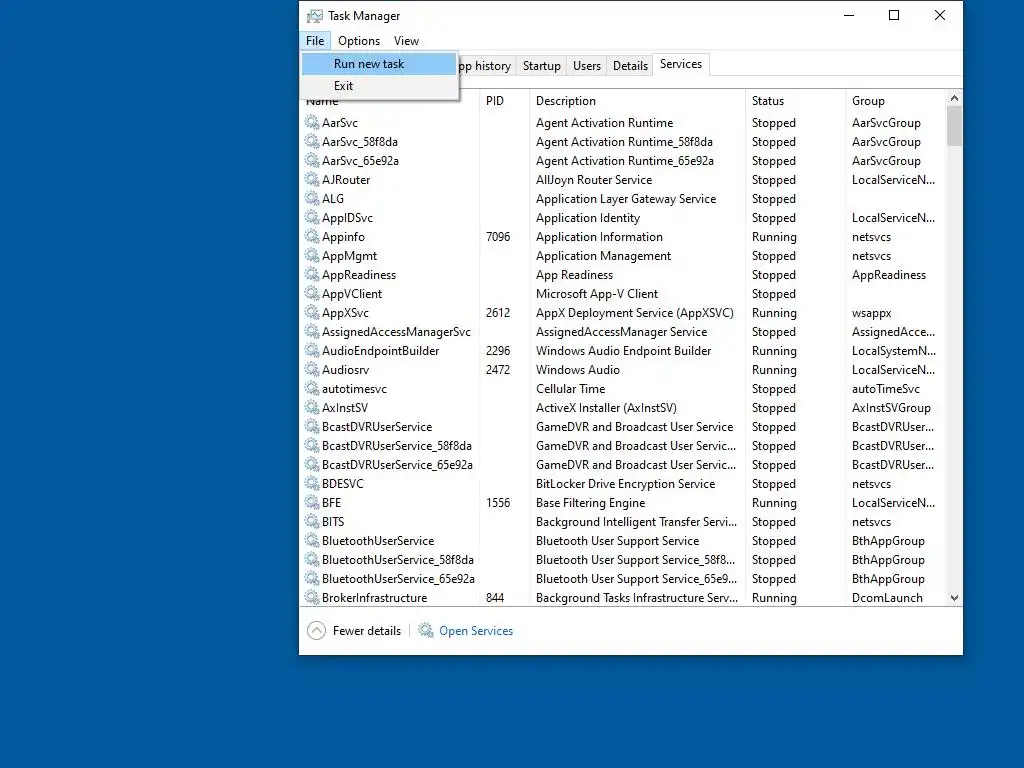This screenshot has width=1024, height=768.
Task: Click the Open Services gear icon
Action: [426, 630]
